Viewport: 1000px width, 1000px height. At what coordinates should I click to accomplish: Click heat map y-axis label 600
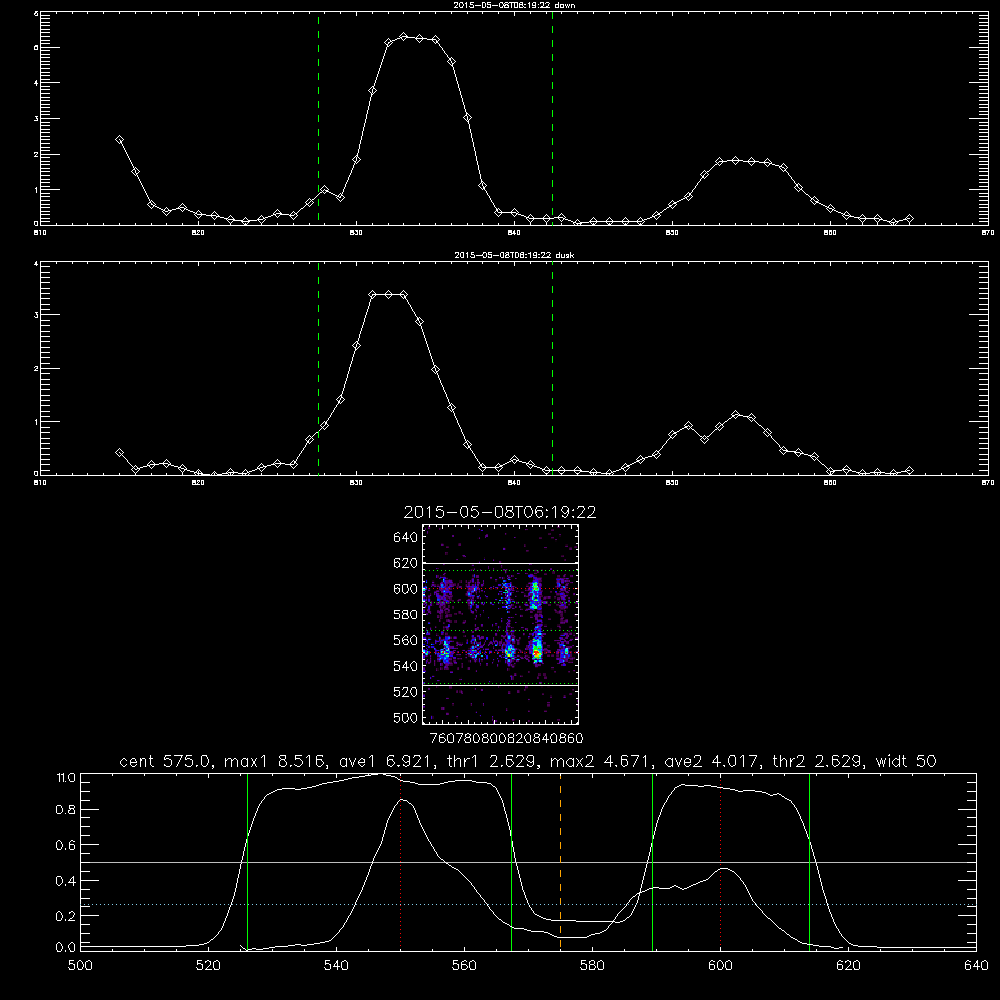point(405,589)
